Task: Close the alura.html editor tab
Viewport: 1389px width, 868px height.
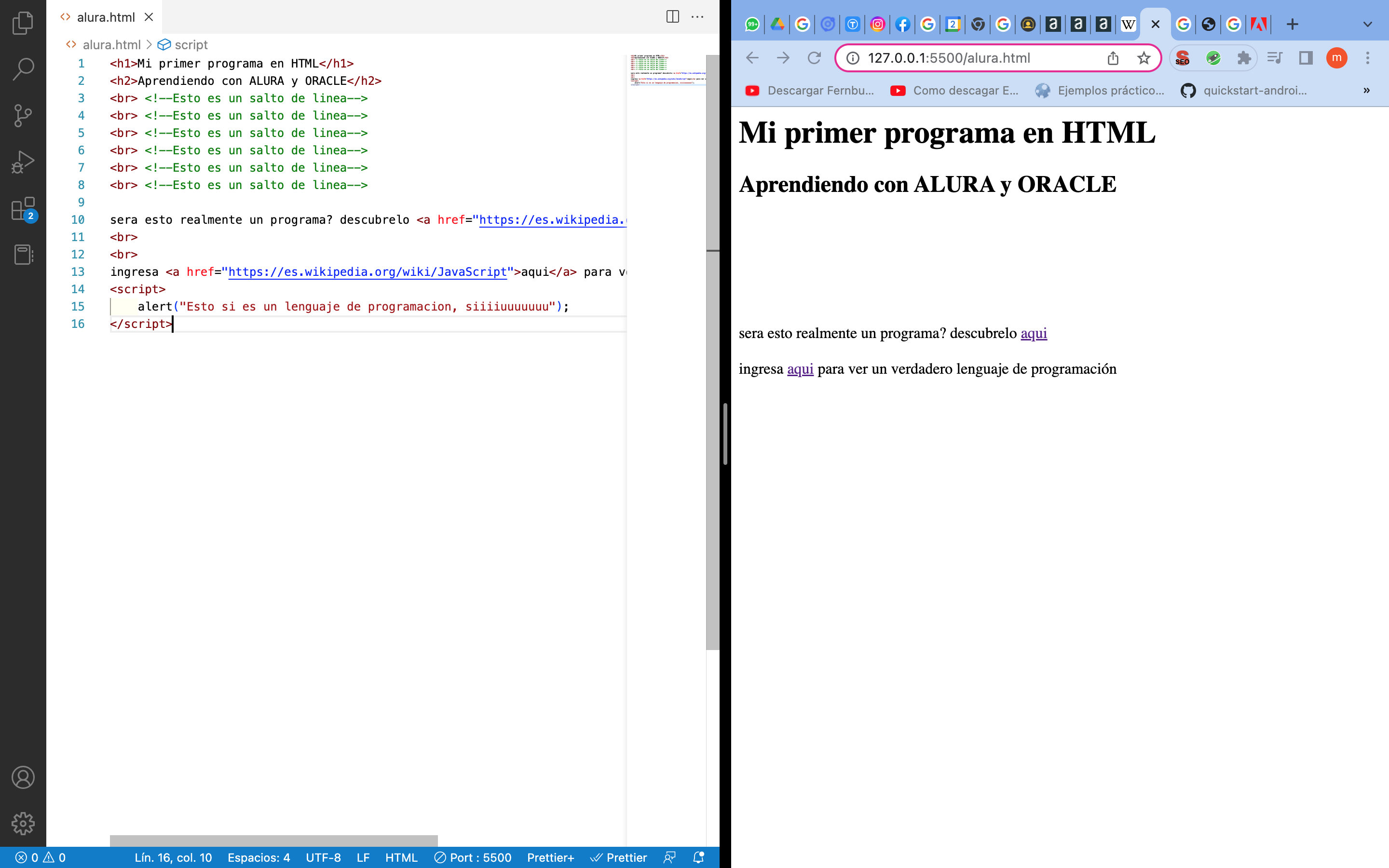Action: (149, 17)
